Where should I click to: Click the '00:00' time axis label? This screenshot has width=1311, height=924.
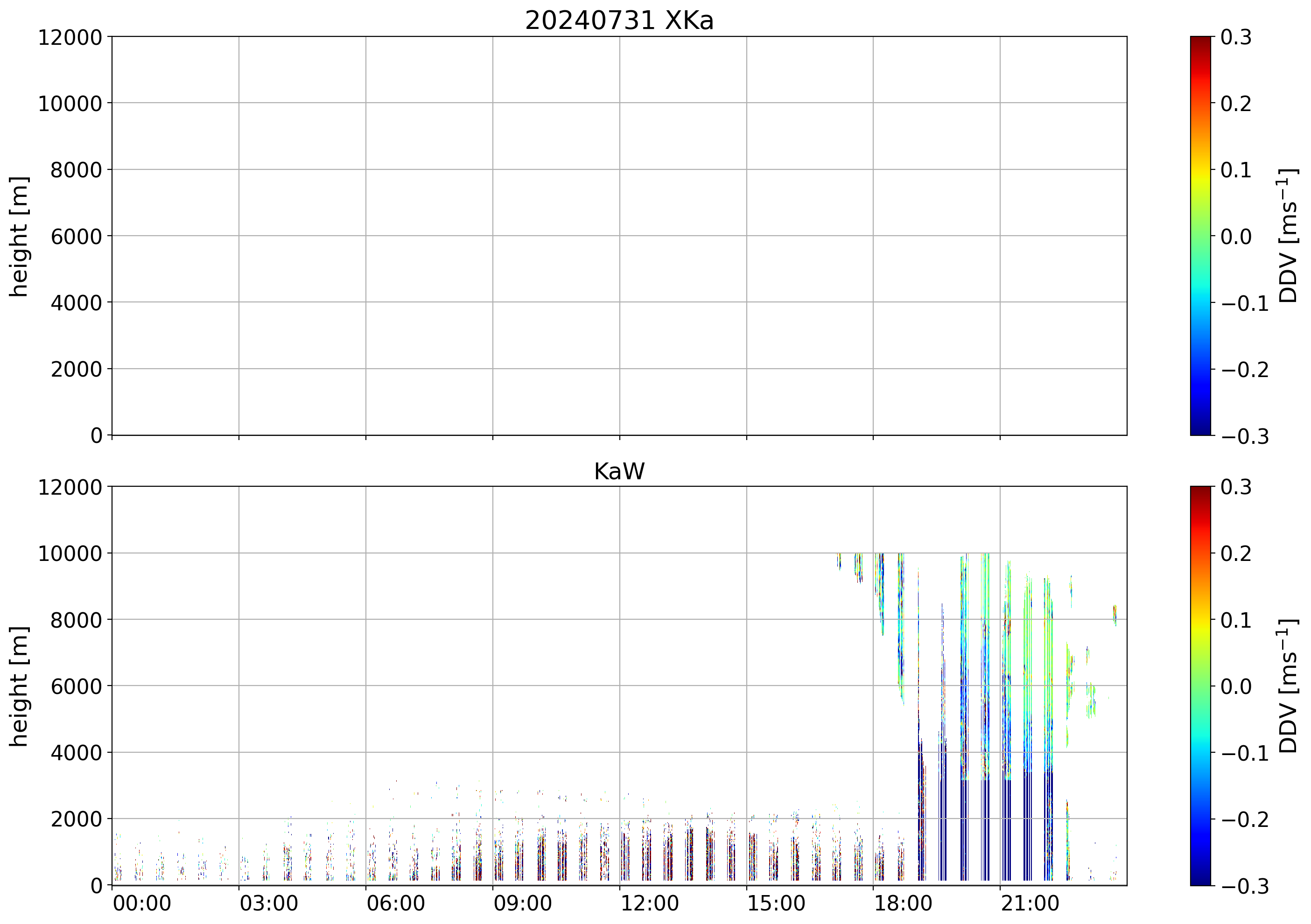[x=141, y=904]
